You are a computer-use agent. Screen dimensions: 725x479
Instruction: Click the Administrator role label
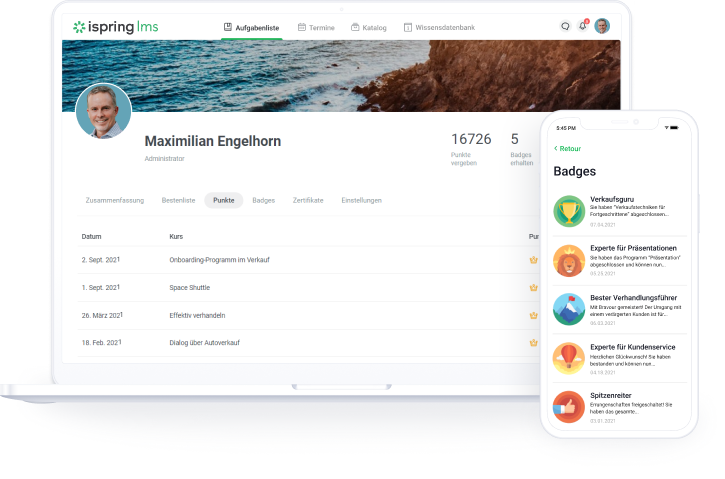pos(164,159)
